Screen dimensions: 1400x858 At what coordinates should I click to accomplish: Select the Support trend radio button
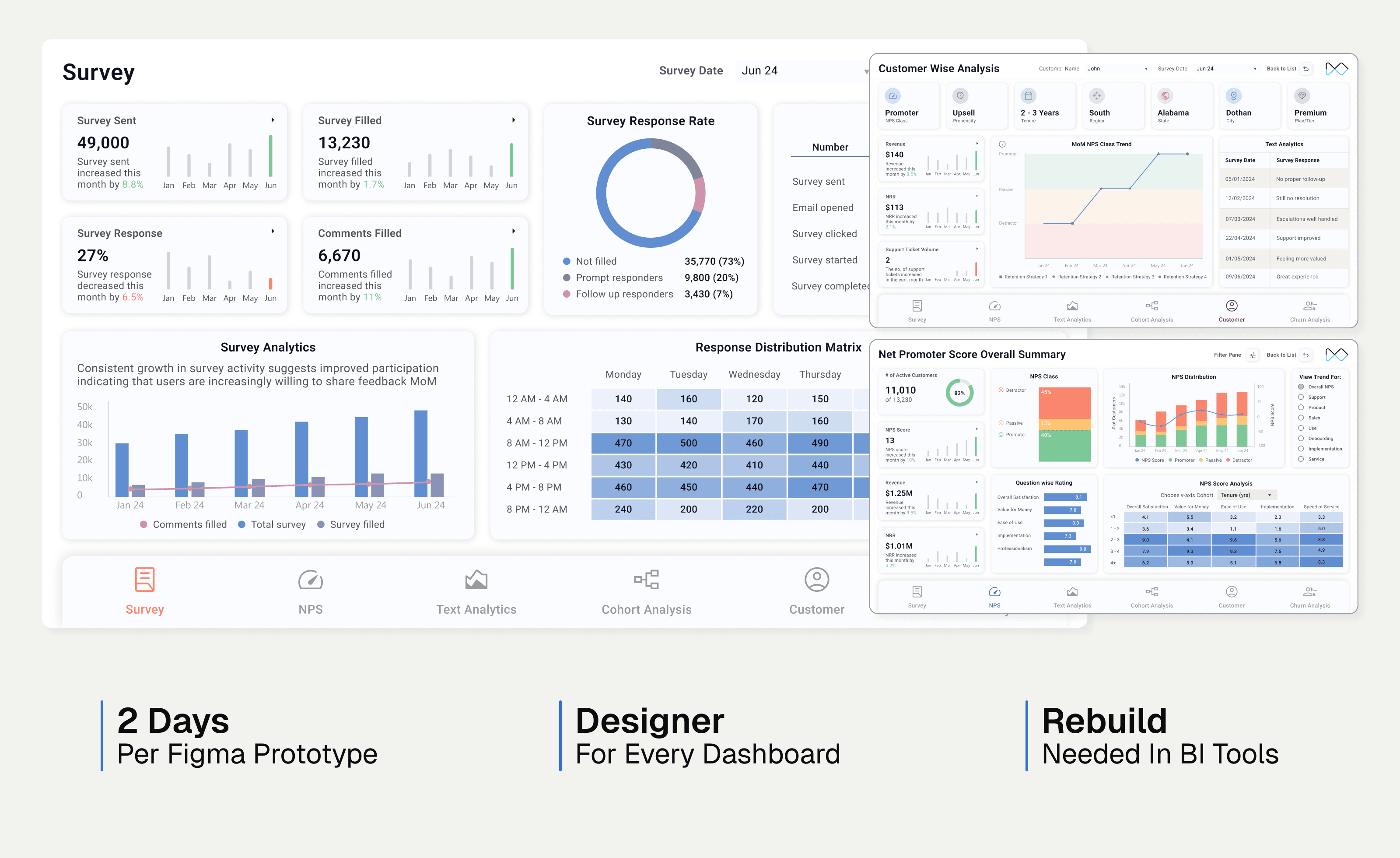click(x=1301, y=397)
